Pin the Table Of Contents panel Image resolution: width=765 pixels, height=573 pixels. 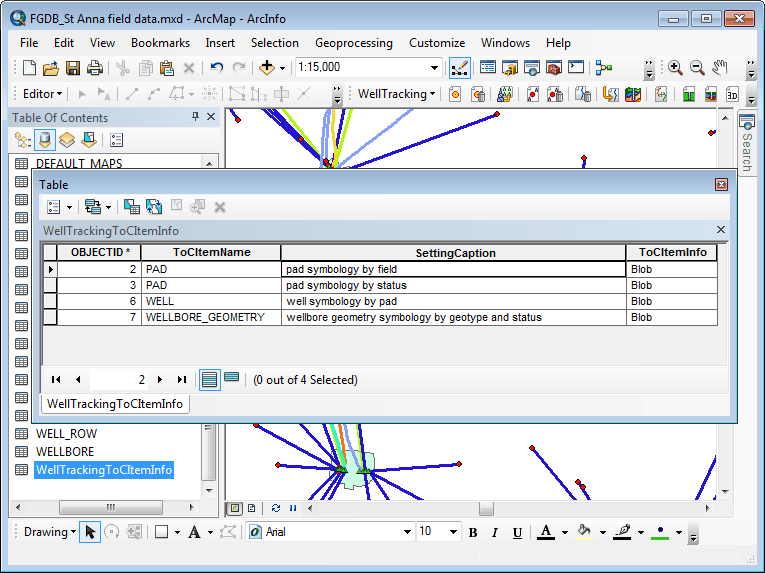tap(195, 117)
